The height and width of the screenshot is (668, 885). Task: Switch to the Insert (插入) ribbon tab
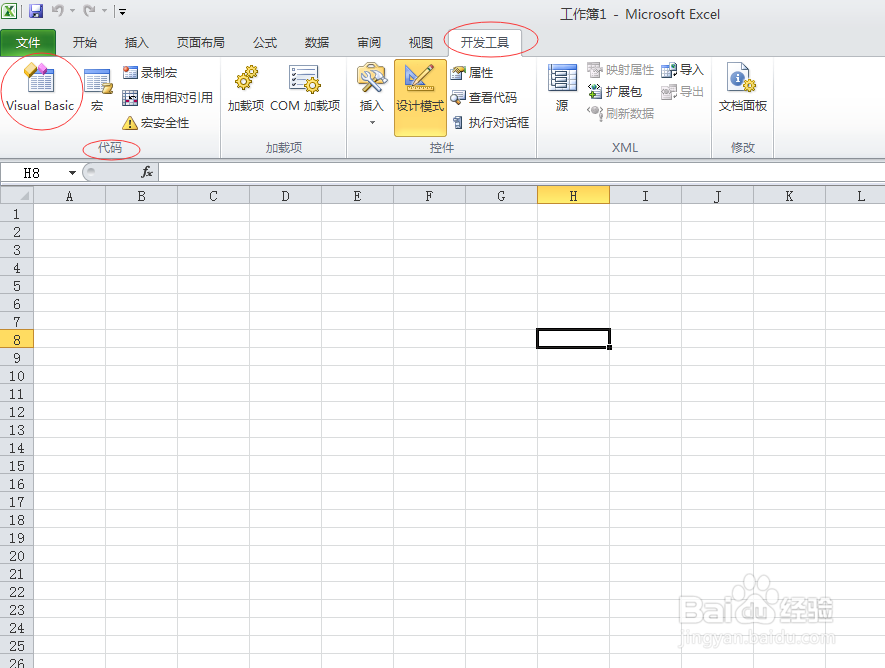(137, 42)
